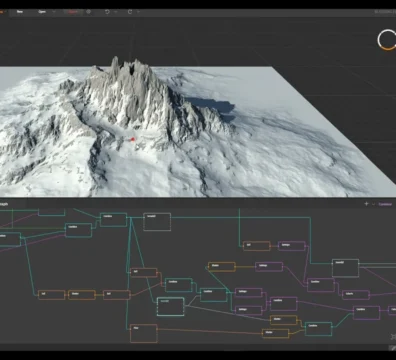
Task: Expand the undo history dropdown arrow
Action: click(116, 12)
